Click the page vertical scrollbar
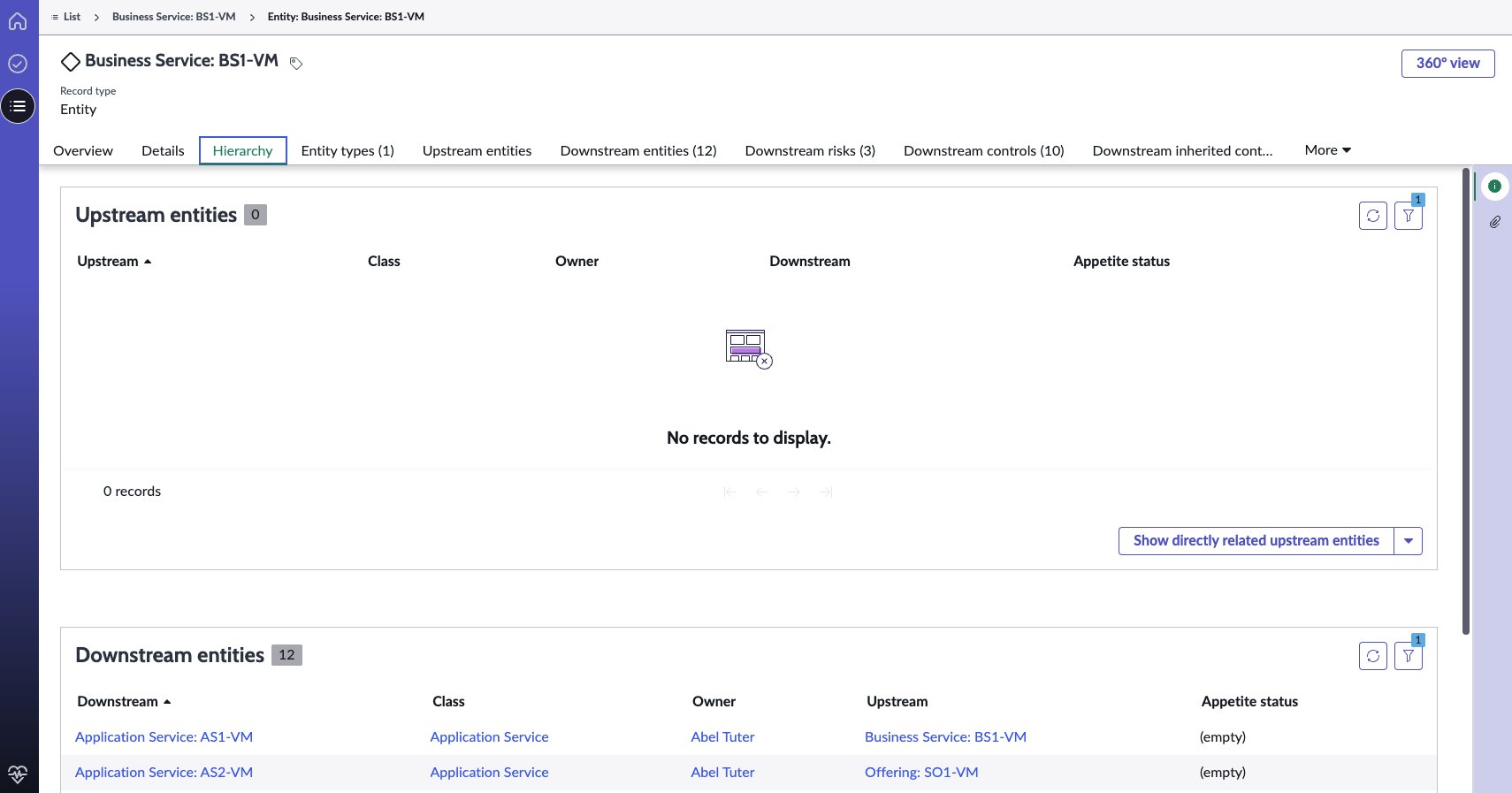1512x793 pixels. pyautogui.click(x=1465, y=401)
